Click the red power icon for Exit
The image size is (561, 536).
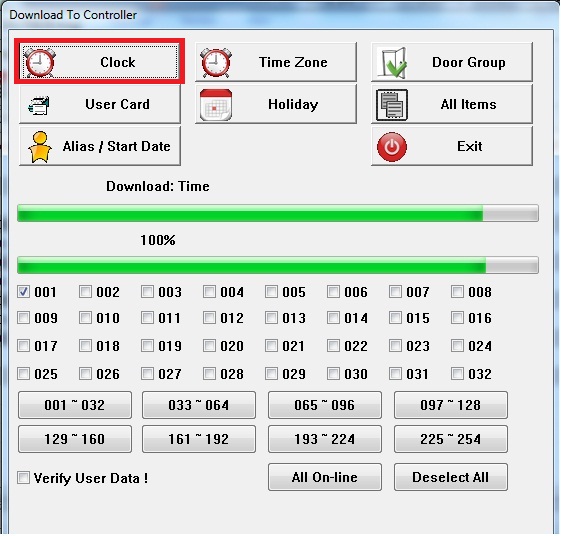point(392,147)
